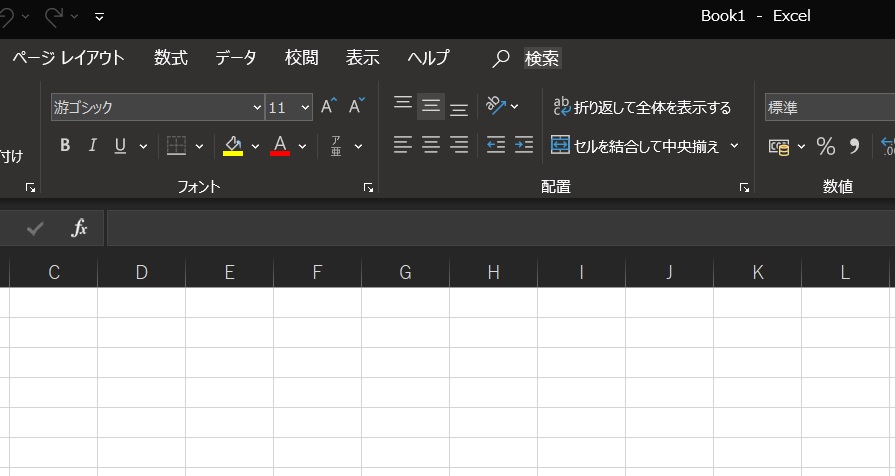Open the font size 11 dropdown
This screenshot has height=476, width=895.
[x=305, y=107]
